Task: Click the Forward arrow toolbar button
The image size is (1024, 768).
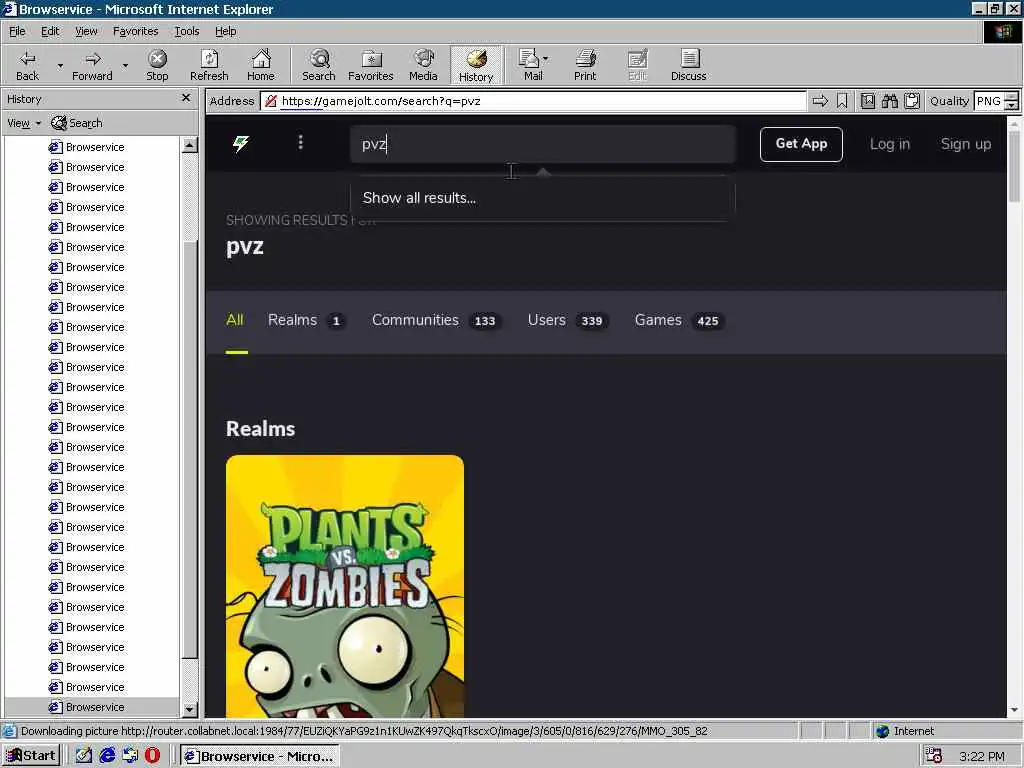Action: [x=92, y=65]
